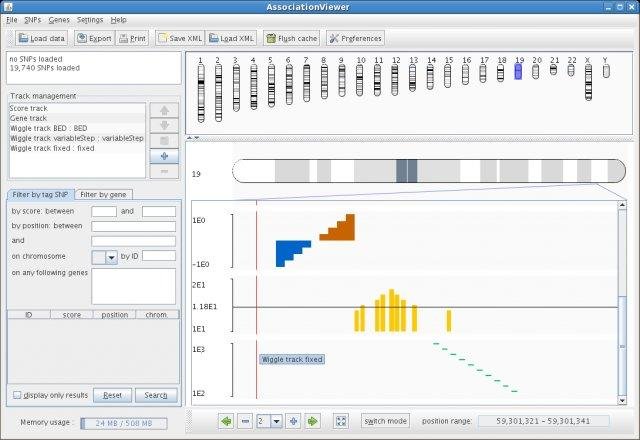Screen dimensions: 640x440
Task: Open the File menu
Action: (12, 20)
